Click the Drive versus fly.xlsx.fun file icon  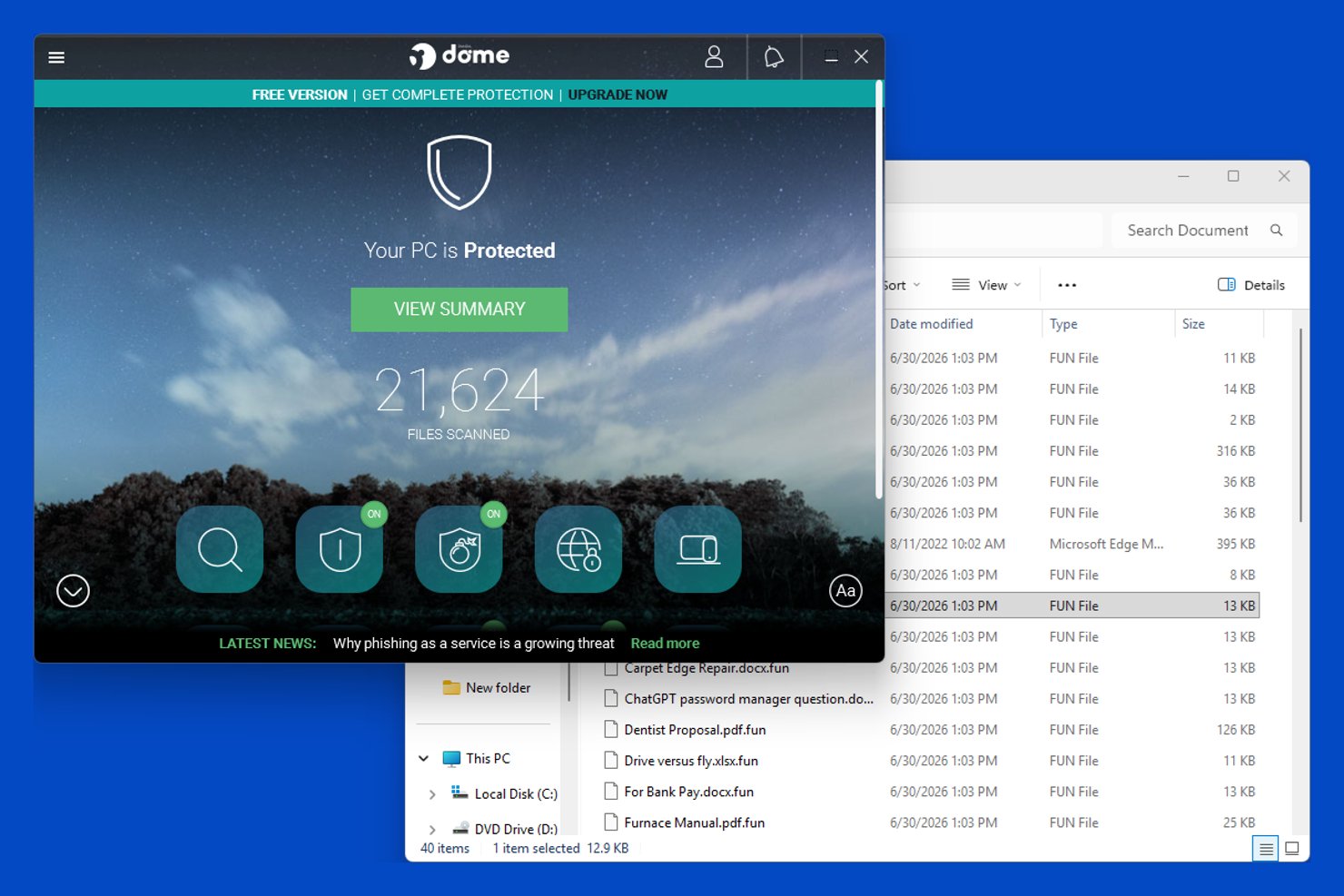pyautogui.click(x=612, y=761)
